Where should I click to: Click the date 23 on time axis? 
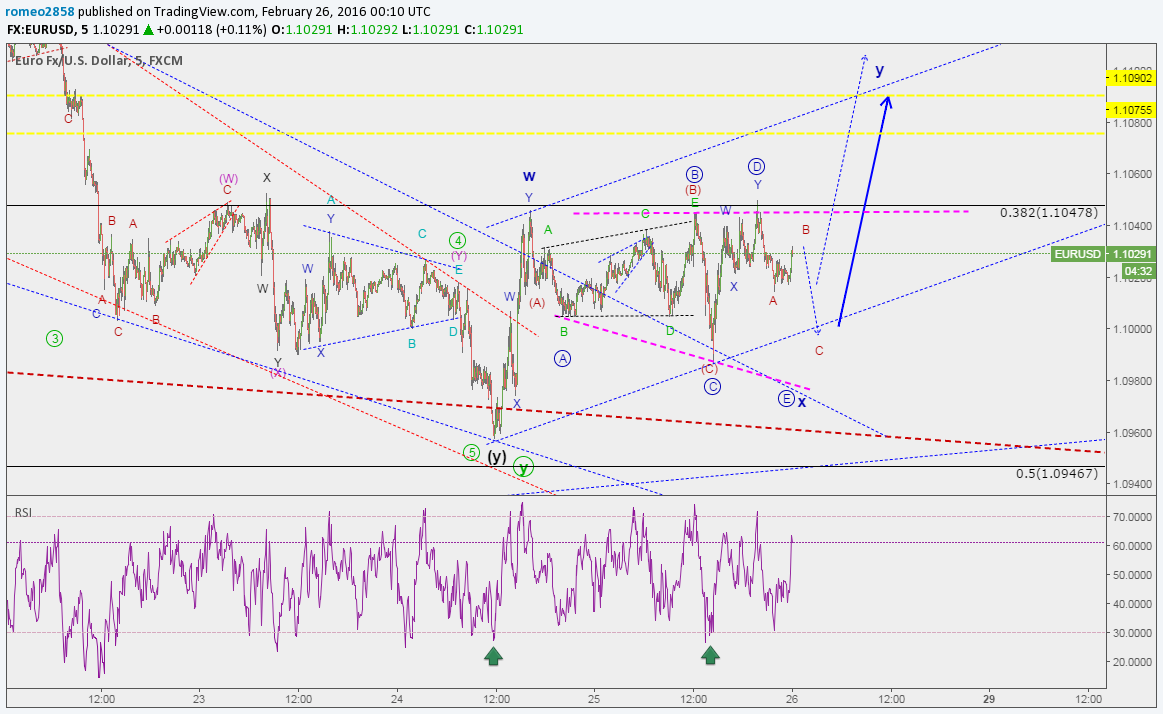coord(198,698)
